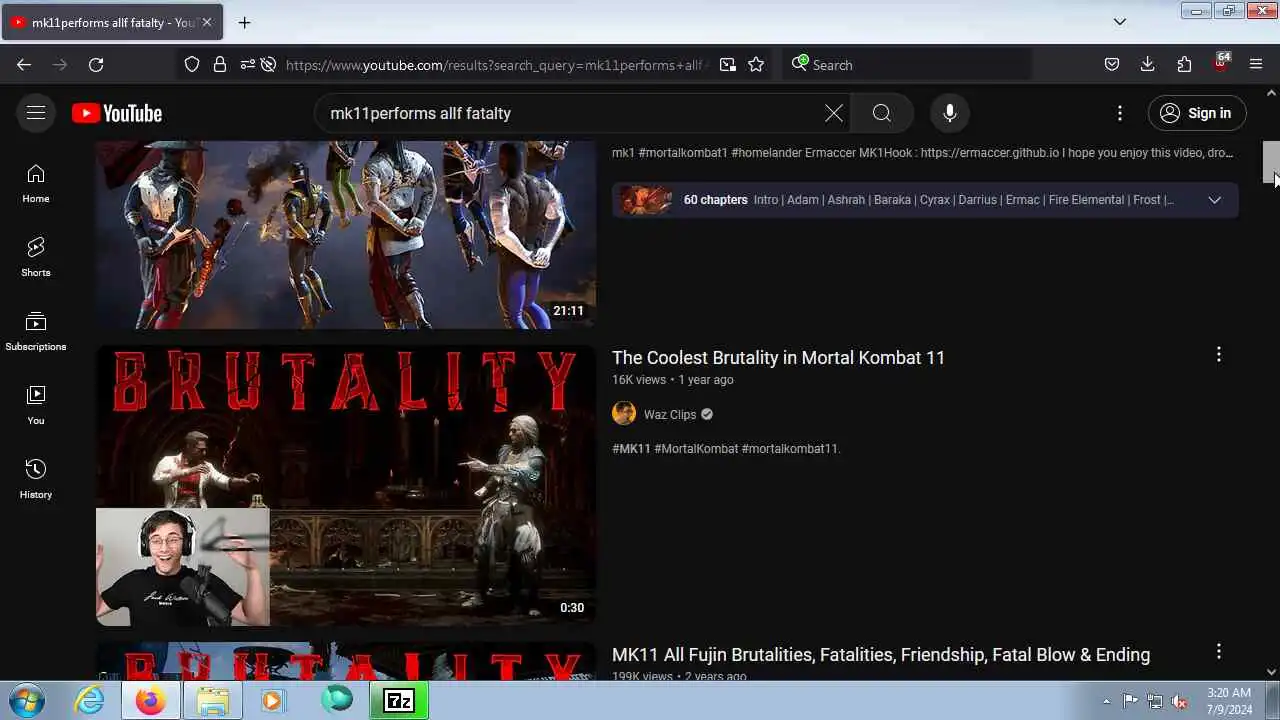Viewport: 1280px width, 720px height.
Task: Open the volume tray icon
Action: click(x=1180, y=701)
